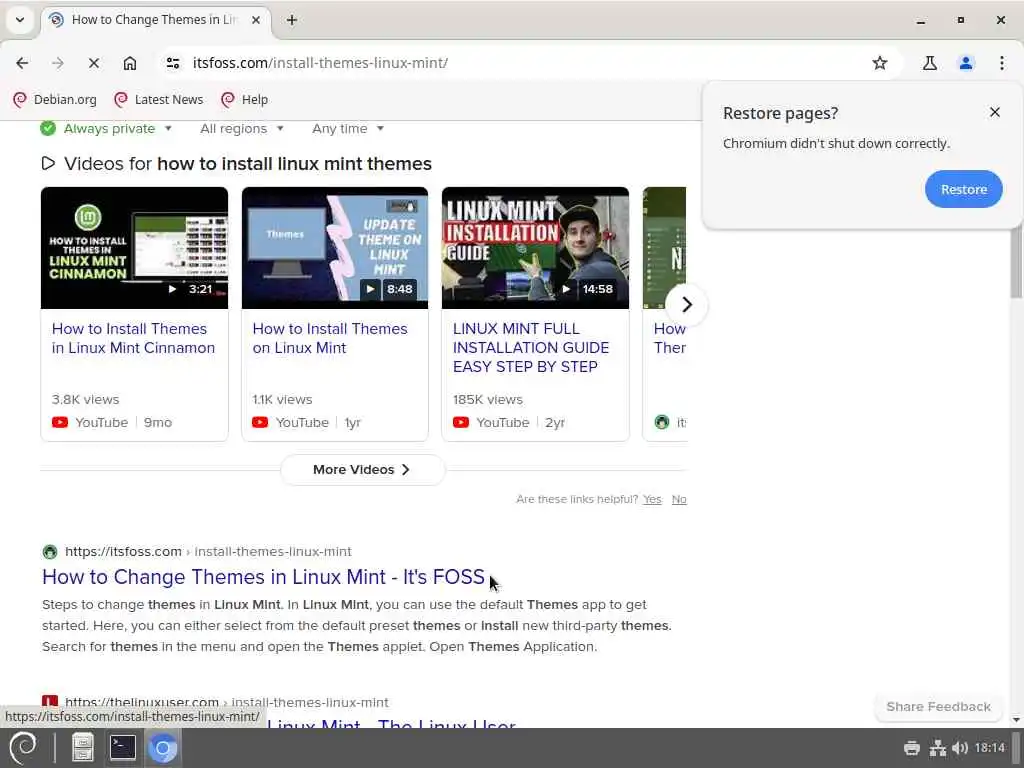Click the YouTube icon under 3.8K views
Screen dimensions: 1024x768
59,423
